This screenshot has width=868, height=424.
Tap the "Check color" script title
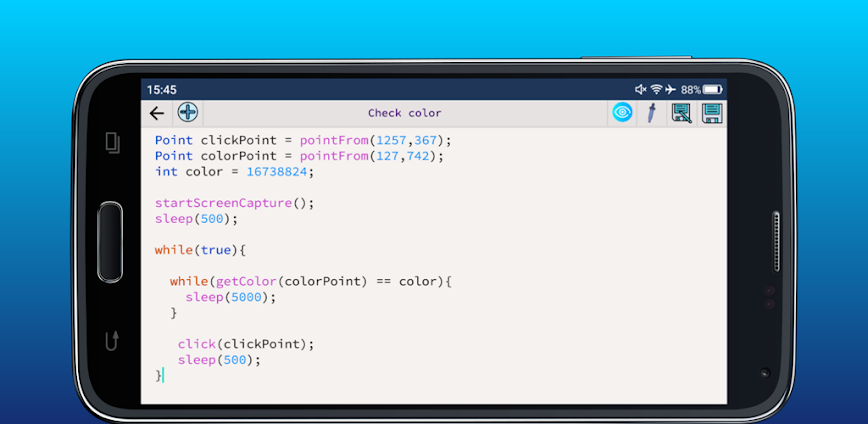(x=404, y=113)
